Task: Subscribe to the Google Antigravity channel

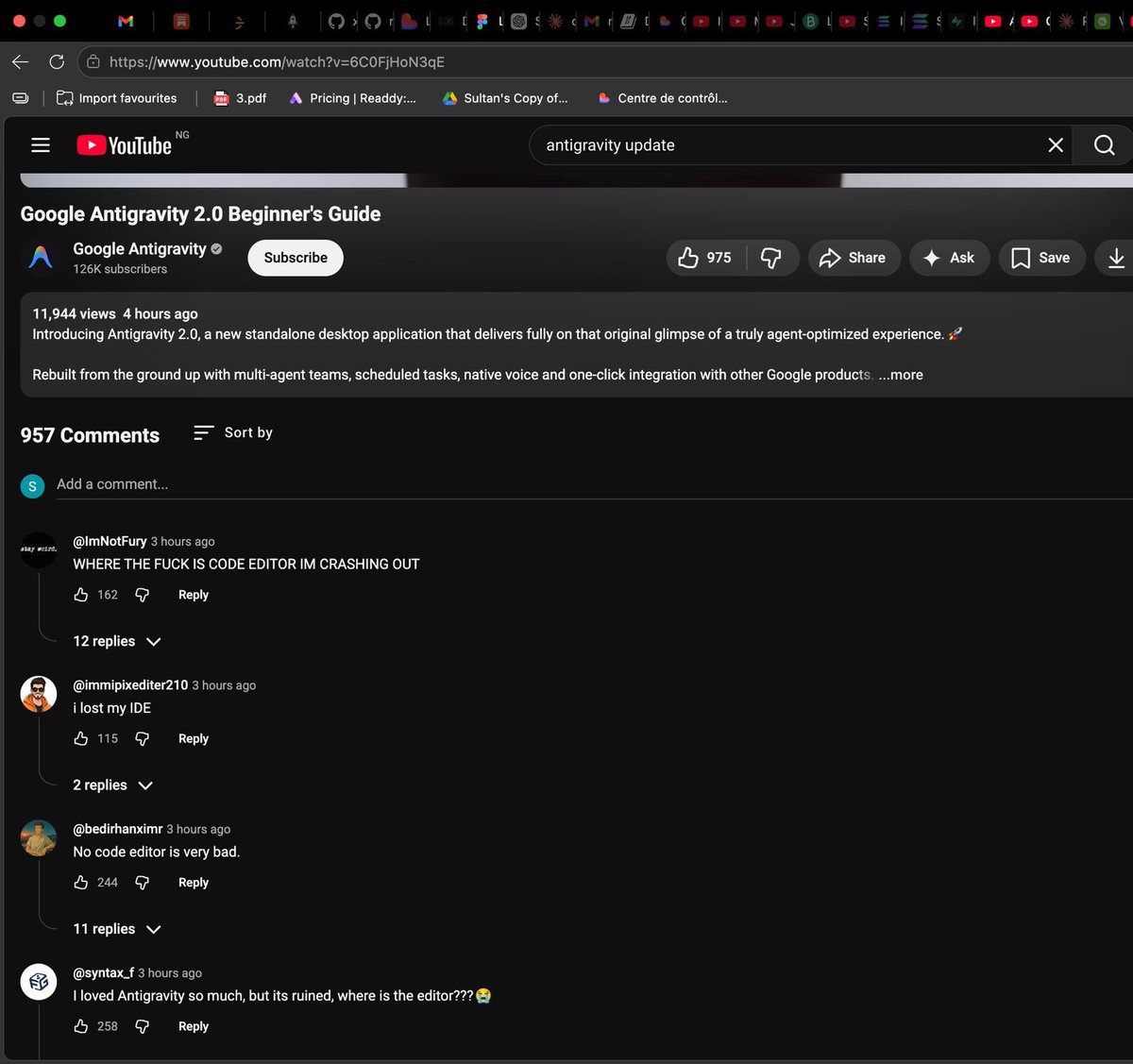Action: click(x=296, y=258)
